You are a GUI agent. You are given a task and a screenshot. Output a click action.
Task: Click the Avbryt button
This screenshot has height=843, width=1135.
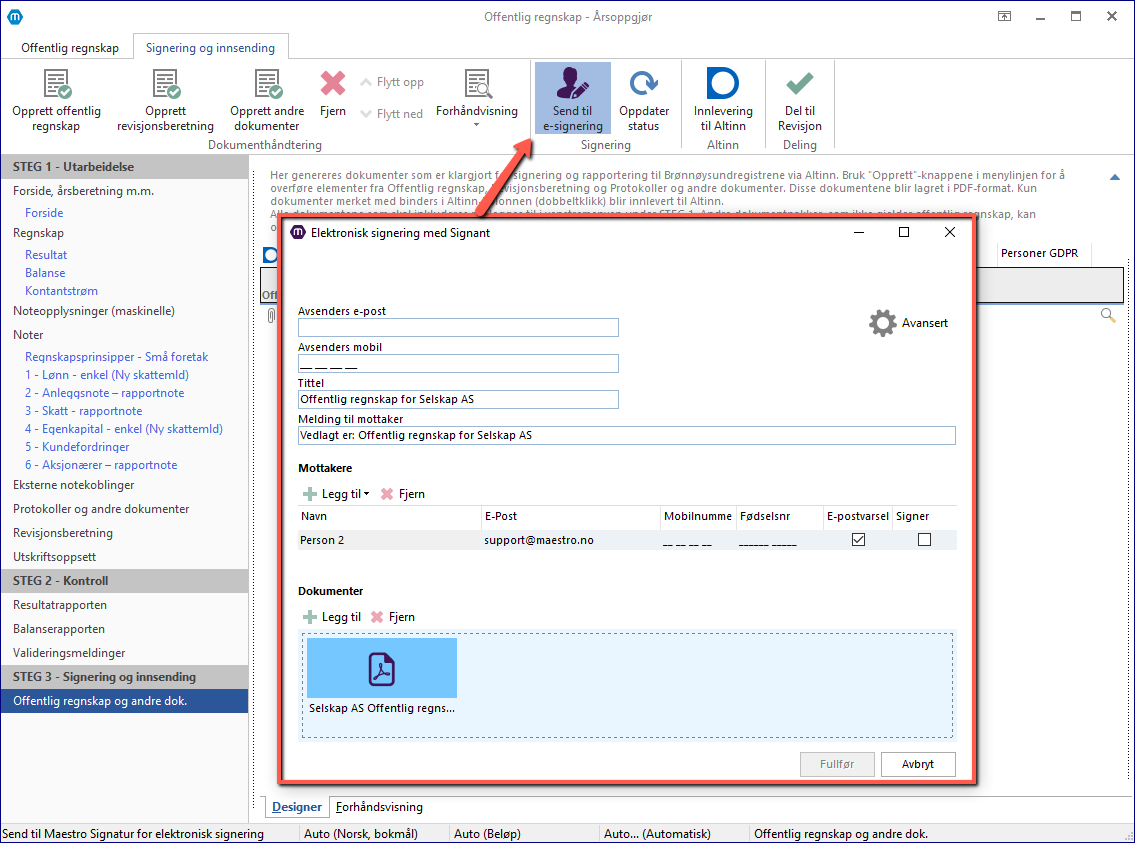[x=918, y=764]
